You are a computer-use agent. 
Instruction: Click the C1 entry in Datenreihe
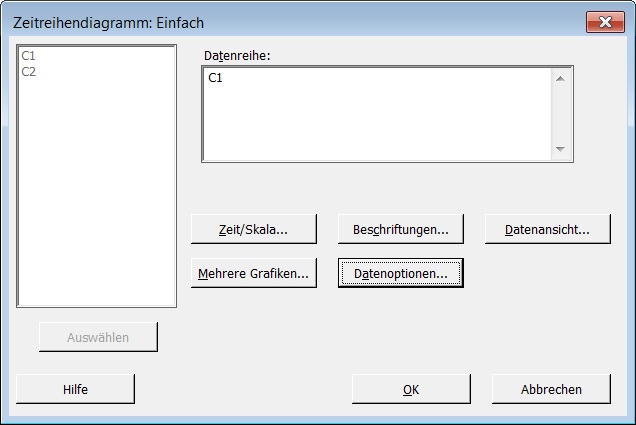(215, 77)
